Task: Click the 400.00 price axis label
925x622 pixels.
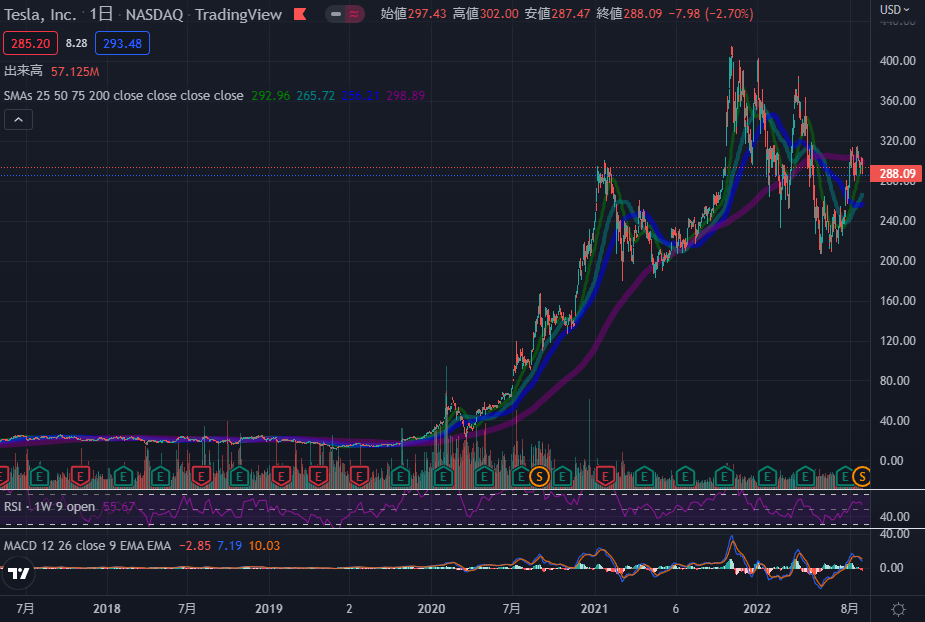Action: 897,61
